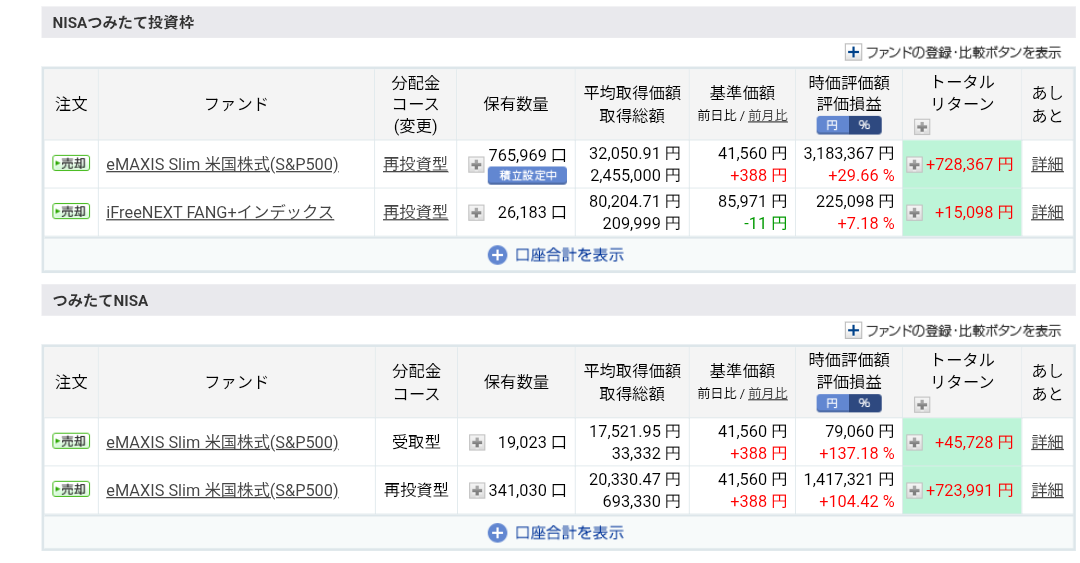Expand 保有数量 plus icon for 765,969口 holding
The width and height of the screenshot is (1080, 563).
coord(476,165)
